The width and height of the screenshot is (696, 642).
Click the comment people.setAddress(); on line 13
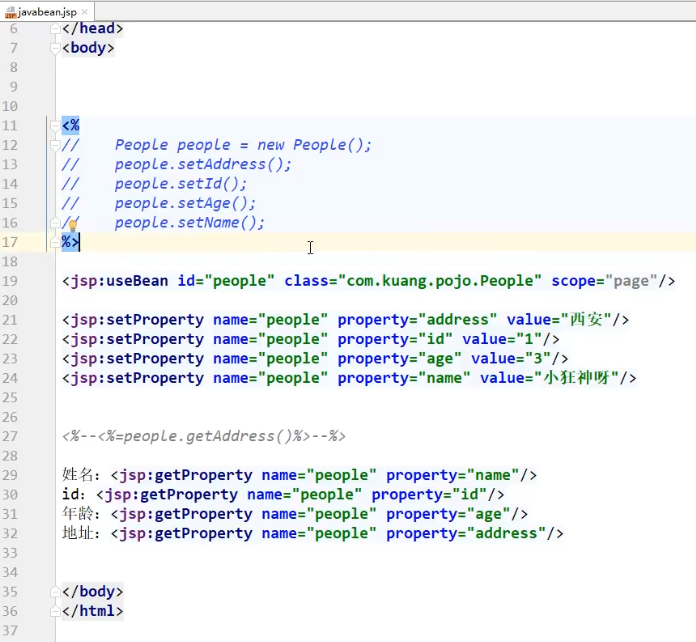(x=203, y=165)
